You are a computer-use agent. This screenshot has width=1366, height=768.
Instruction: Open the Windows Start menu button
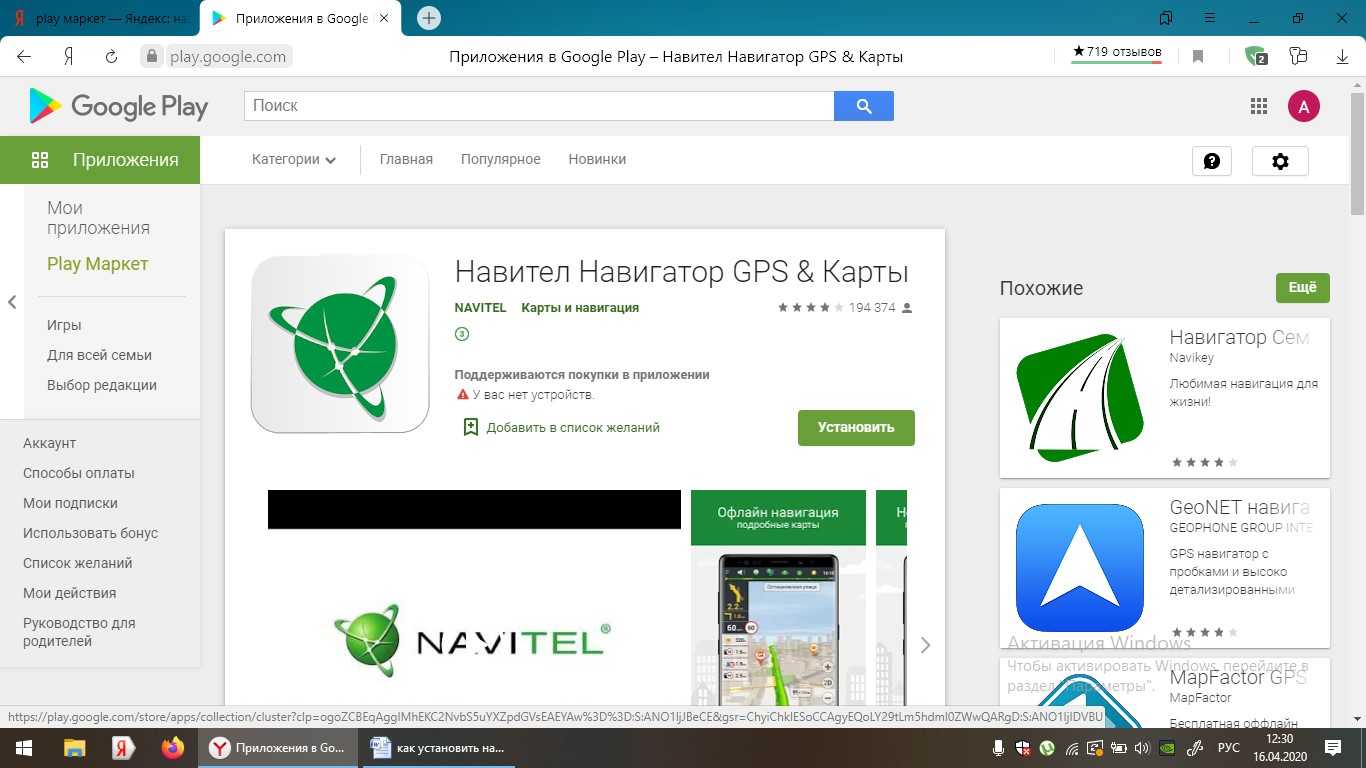22,748
